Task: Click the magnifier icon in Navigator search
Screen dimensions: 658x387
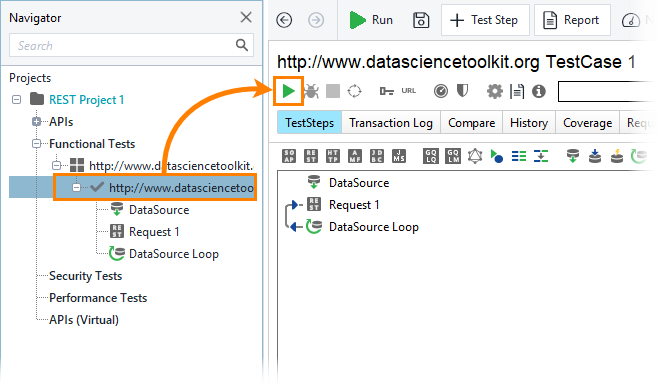Action: pos(242,45)
